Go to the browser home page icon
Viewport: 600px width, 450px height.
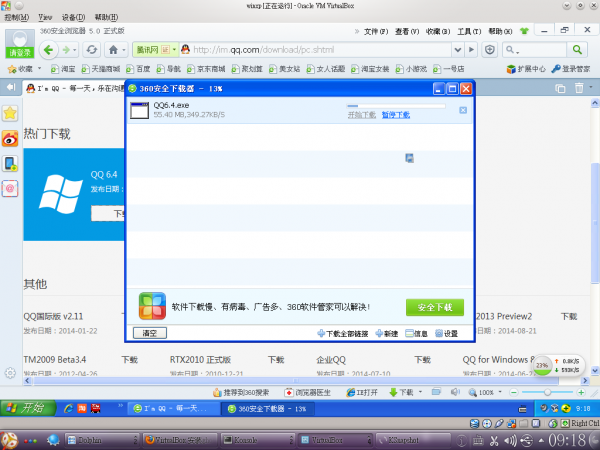(x=113, y=50)
